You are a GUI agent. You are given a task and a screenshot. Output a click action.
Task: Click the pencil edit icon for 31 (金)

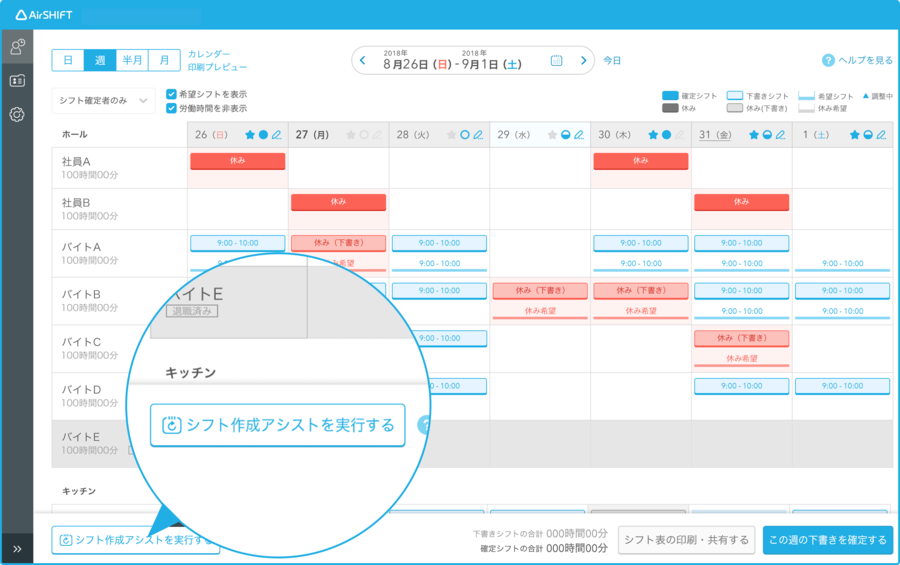coord(779,135)
